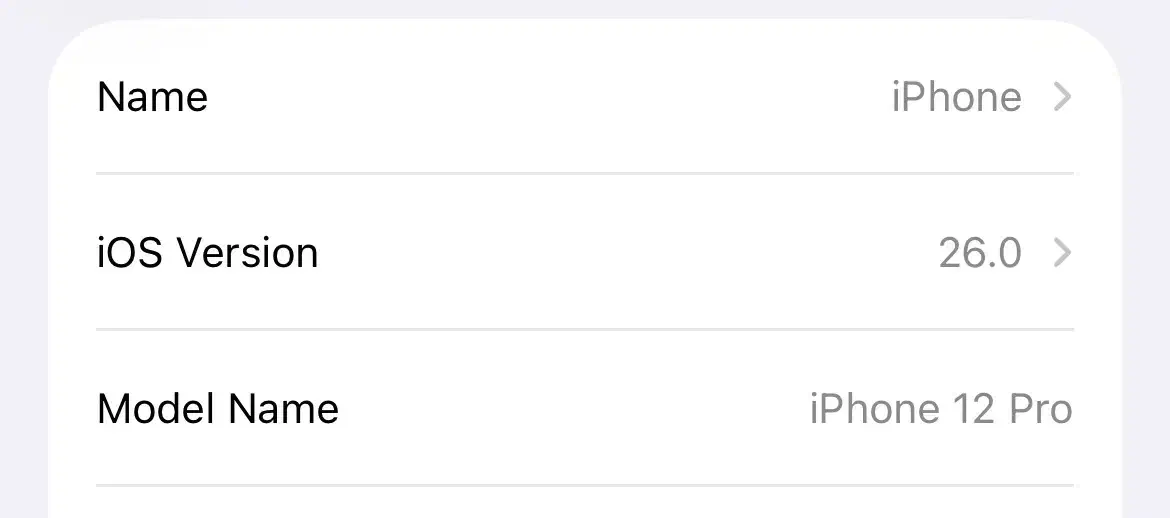Click the "iPhone 12 Pro" model value
The height and width of the screenshot is (518, 1170).
[940, 409]
